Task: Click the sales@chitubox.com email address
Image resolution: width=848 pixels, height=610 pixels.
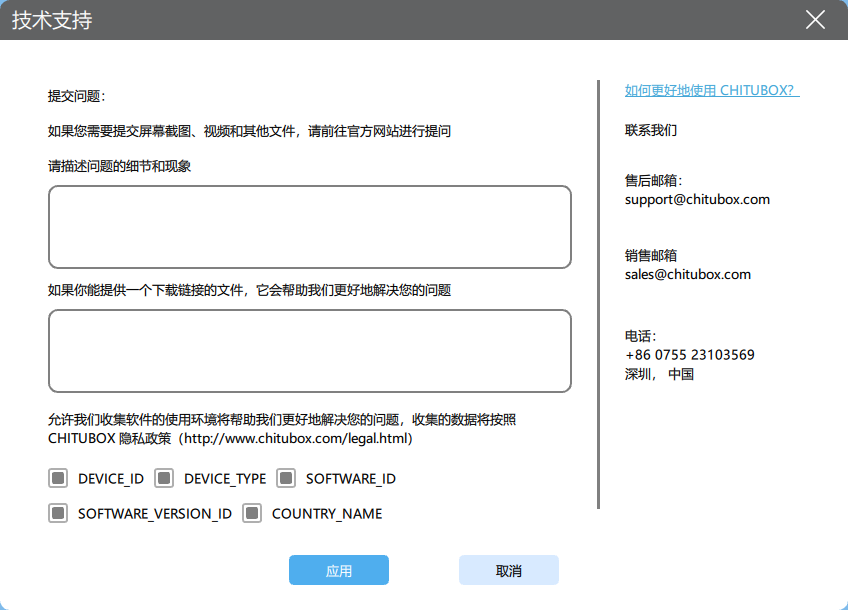Action: 687,274
